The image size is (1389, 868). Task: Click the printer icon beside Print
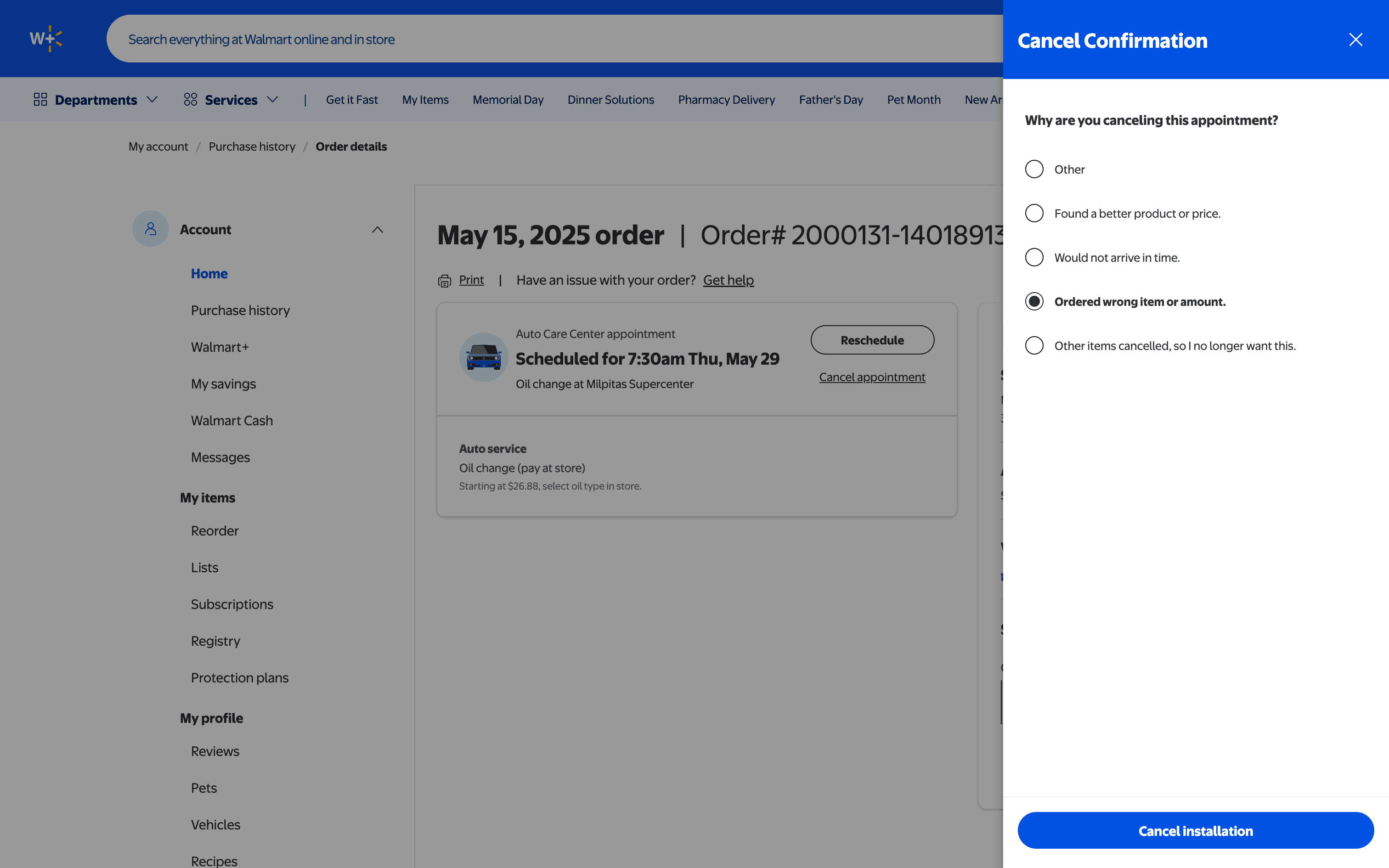pos(444,281)
